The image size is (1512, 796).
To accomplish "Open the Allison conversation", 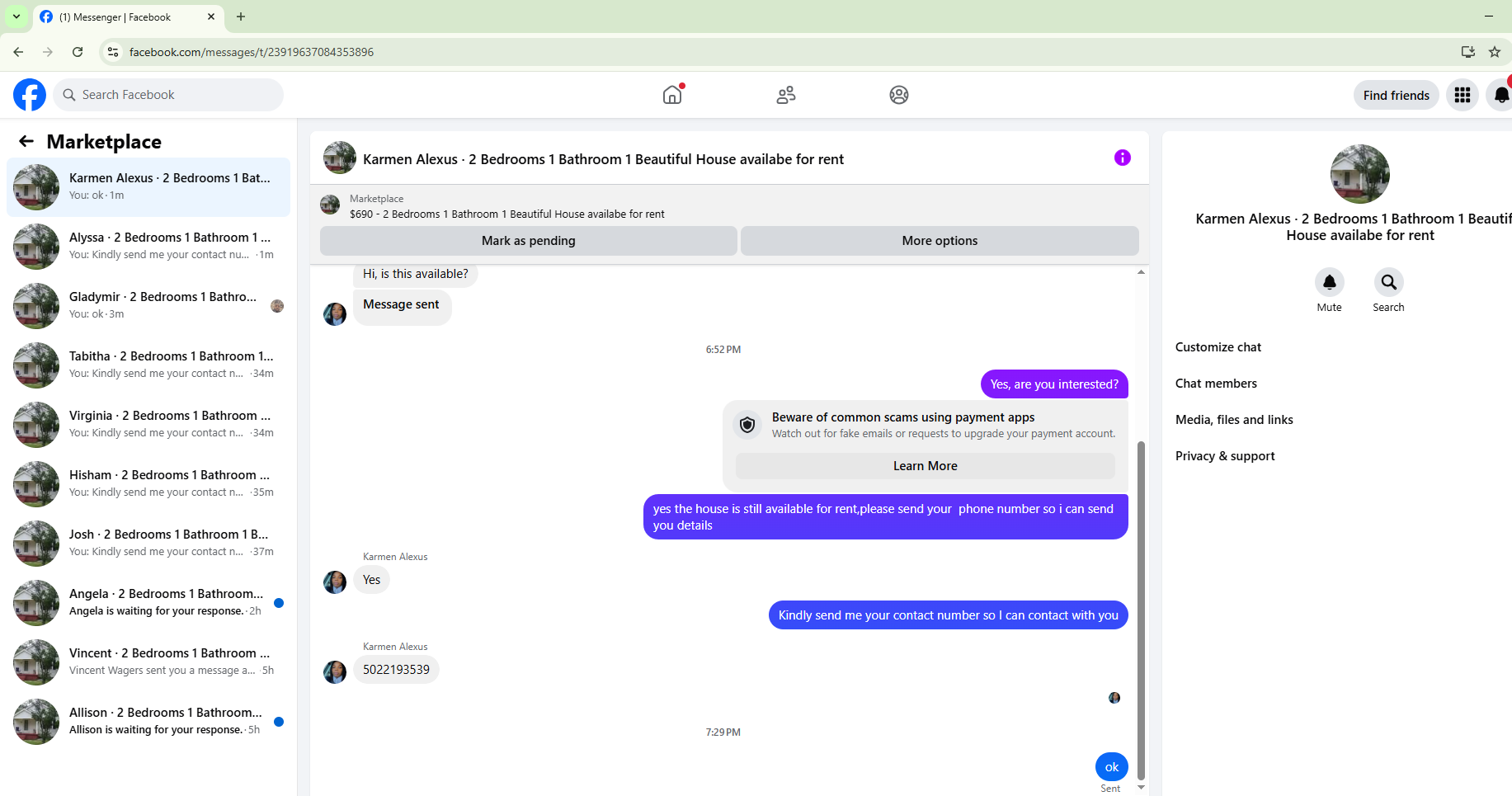I will [148, 722].
